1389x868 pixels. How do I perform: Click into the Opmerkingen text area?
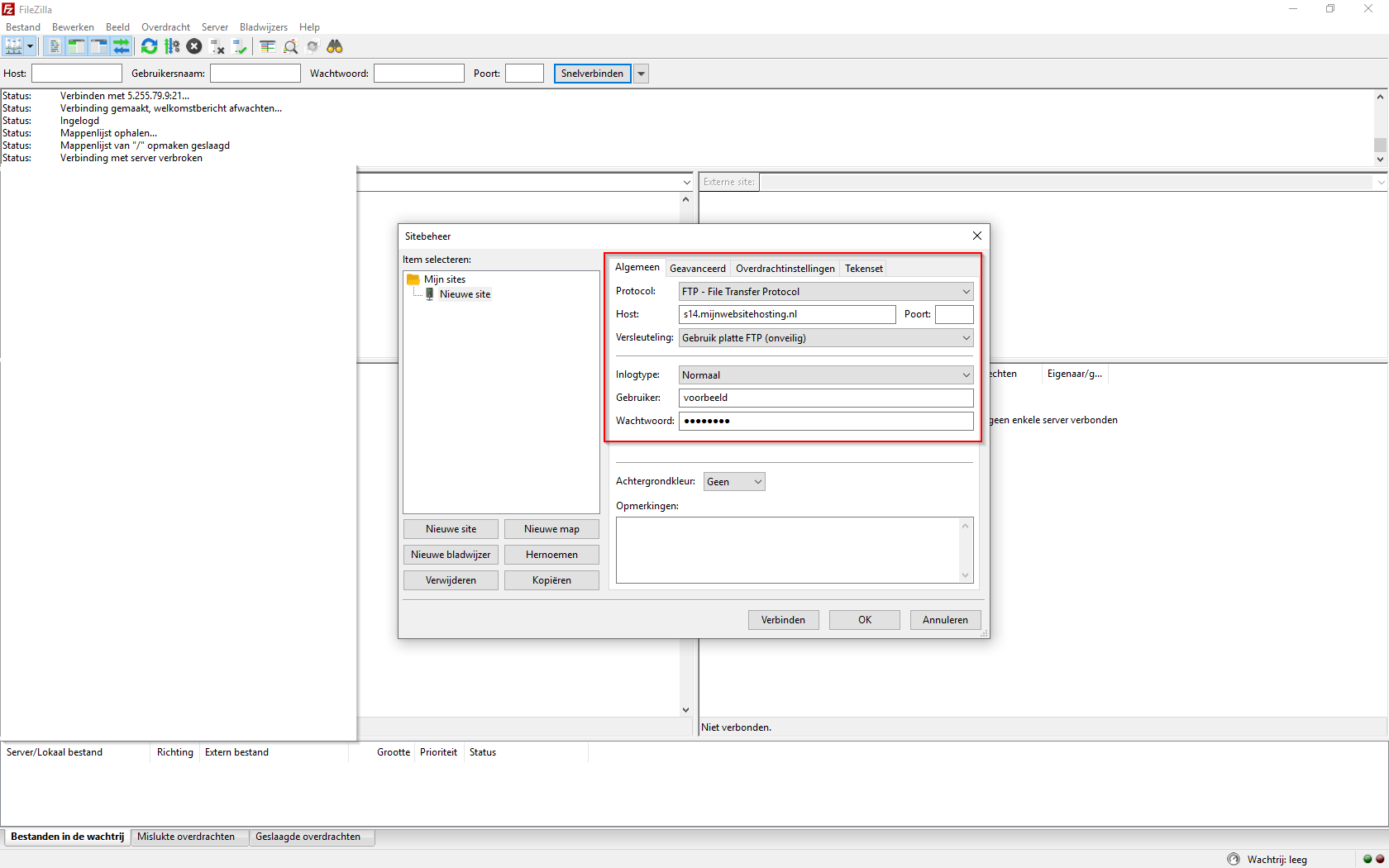point(787,551)
